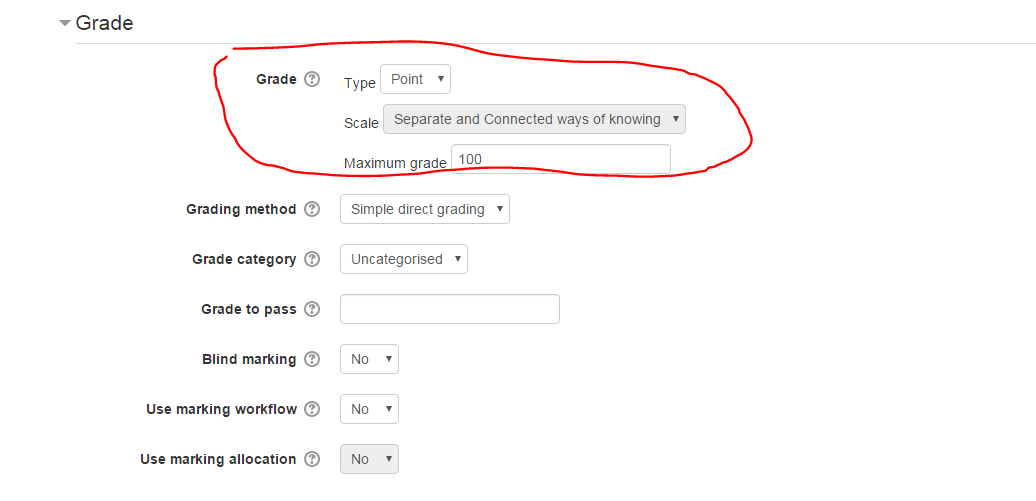Open the Scale dropdown list
This screenshot has height=501, width=1036.
[535, 119]
